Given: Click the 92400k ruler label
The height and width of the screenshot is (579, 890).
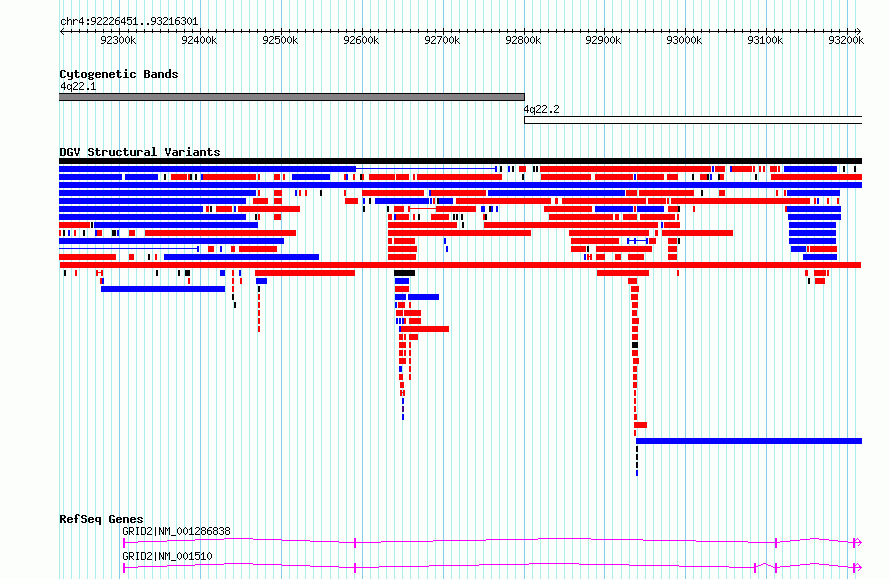Looking at the screenshot, I should click(x=199, y=40).
